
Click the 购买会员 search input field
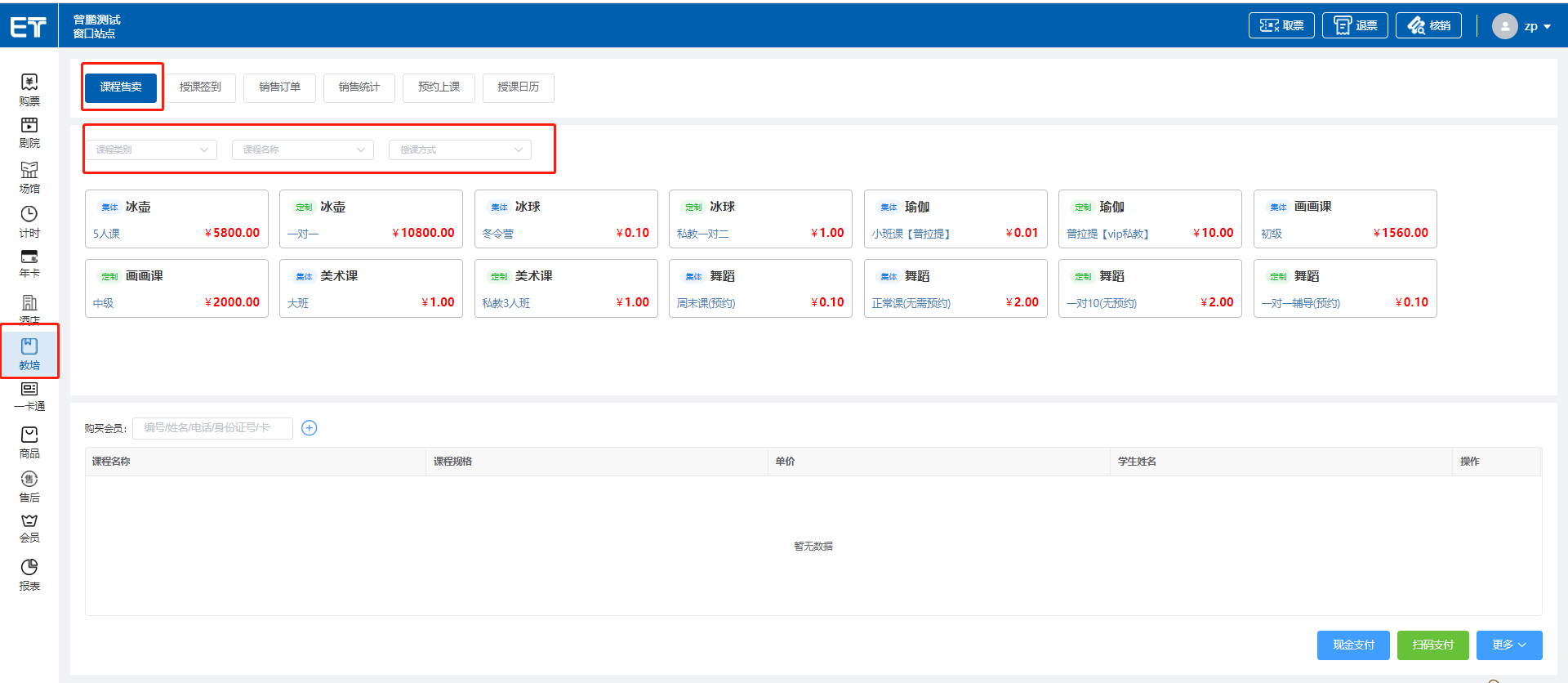212,428
